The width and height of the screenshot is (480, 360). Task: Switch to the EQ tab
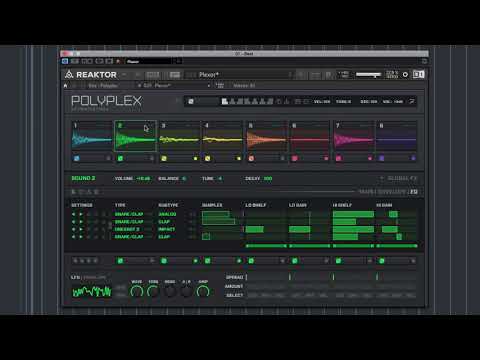coord(413,192)
